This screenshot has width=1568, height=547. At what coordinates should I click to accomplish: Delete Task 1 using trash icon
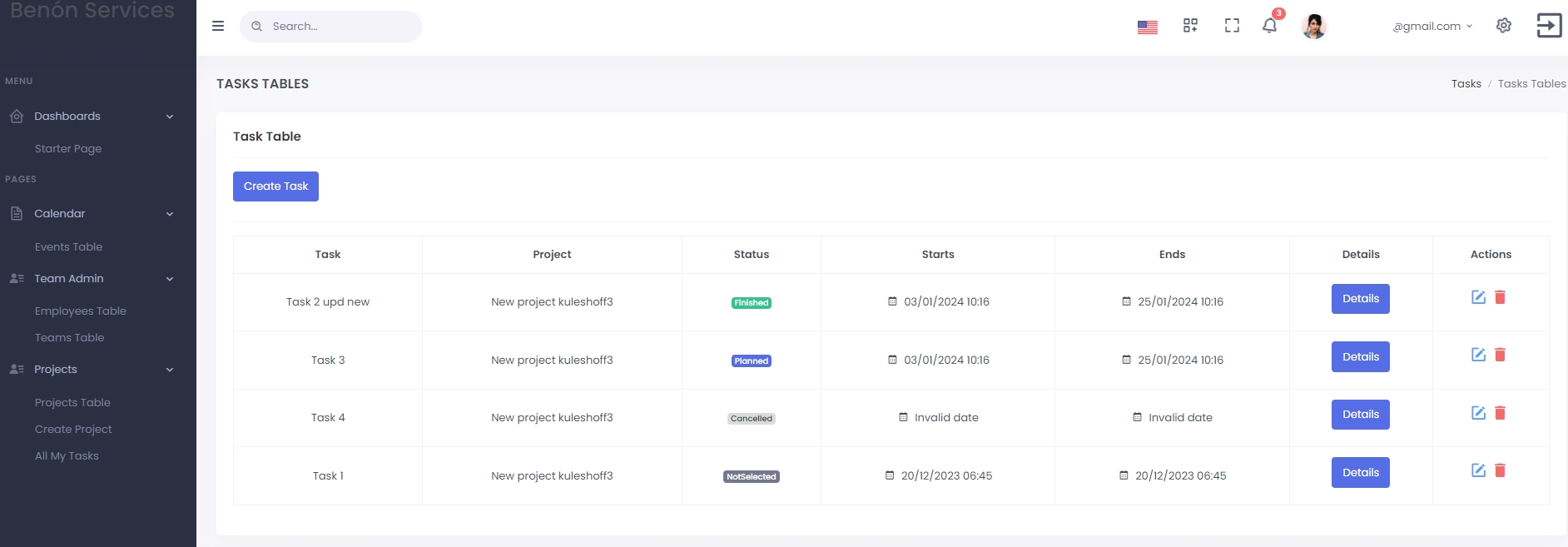coord(1500,470)
